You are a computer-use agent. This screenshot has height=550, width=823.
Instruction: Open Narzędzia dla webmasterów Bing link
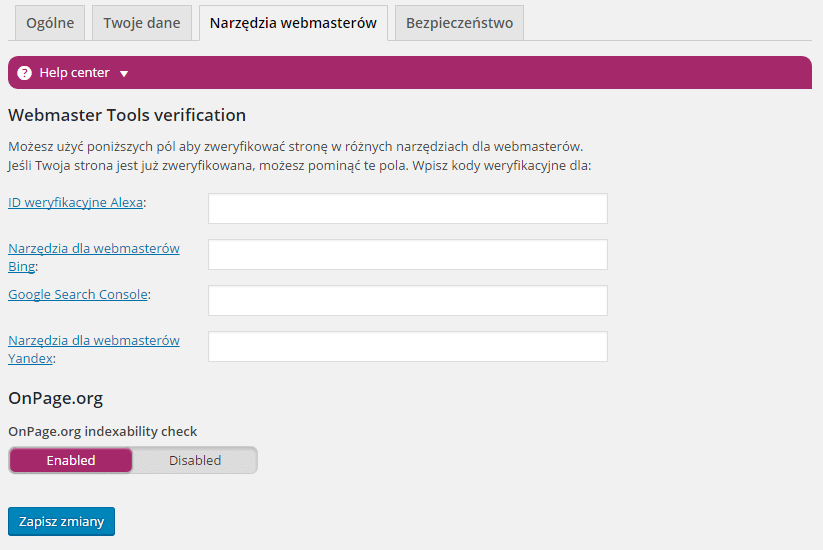(94, 257)
